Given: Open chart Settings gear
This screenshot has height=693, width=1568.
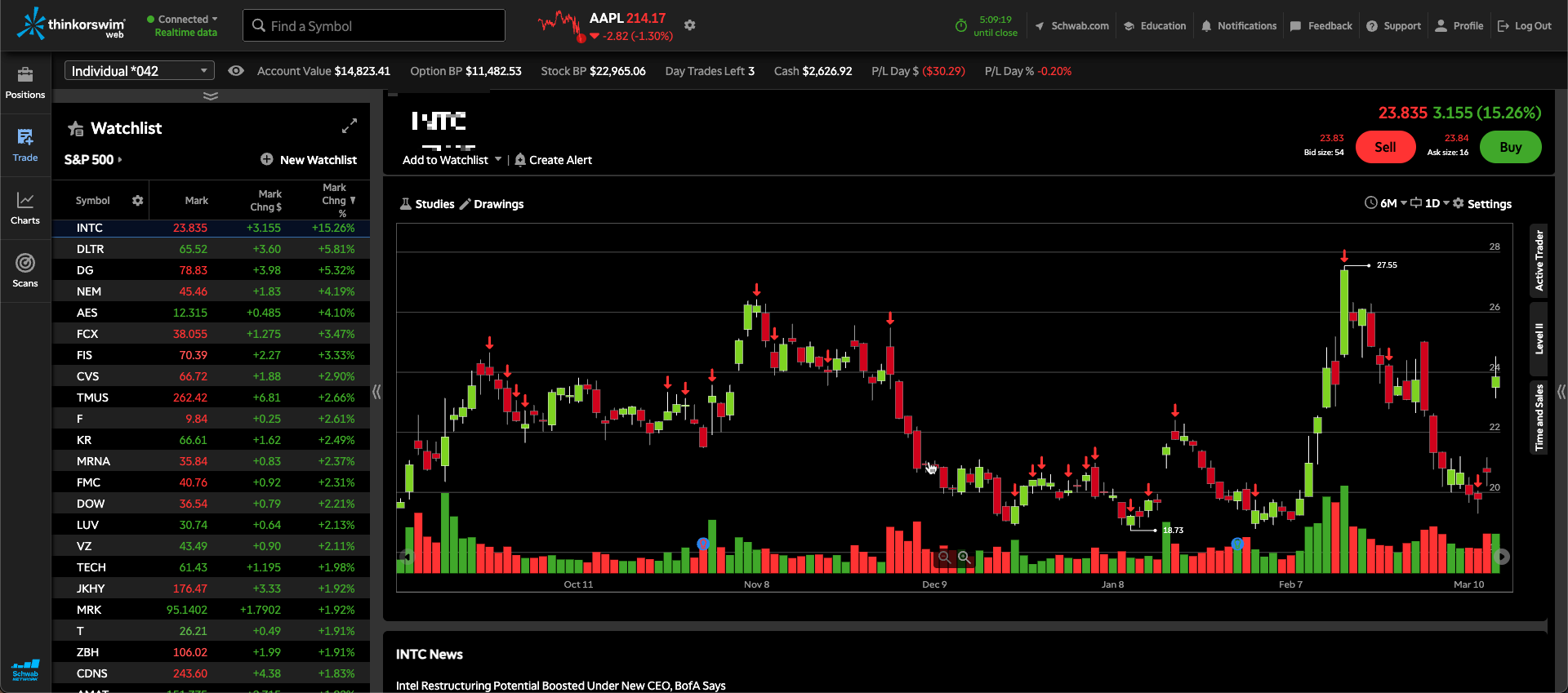Looking at the screenshot, I should coord(1459,203).
